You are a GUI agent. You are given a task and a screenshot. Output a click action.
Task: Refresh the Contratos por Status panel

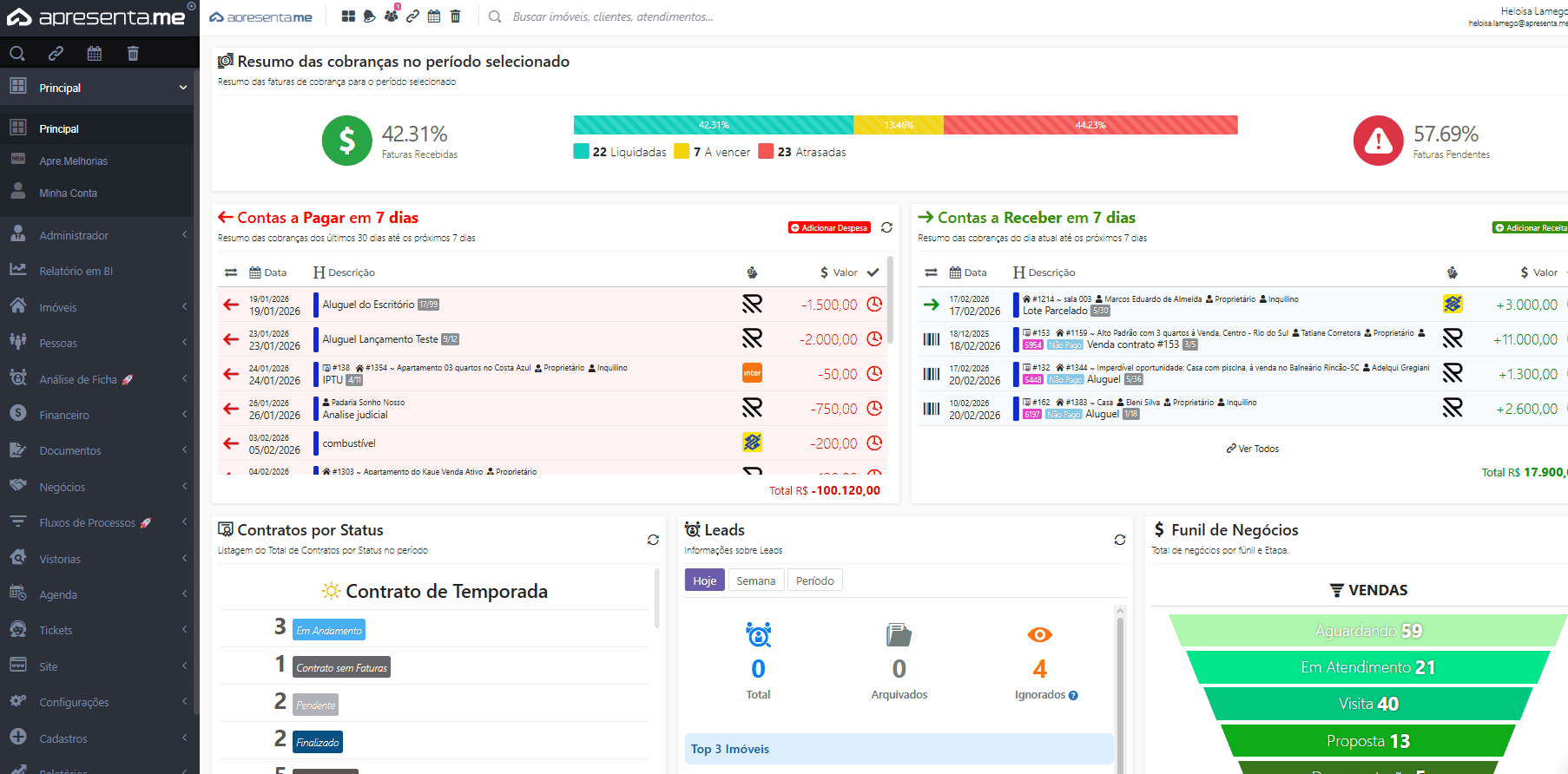tap(653, 540)
